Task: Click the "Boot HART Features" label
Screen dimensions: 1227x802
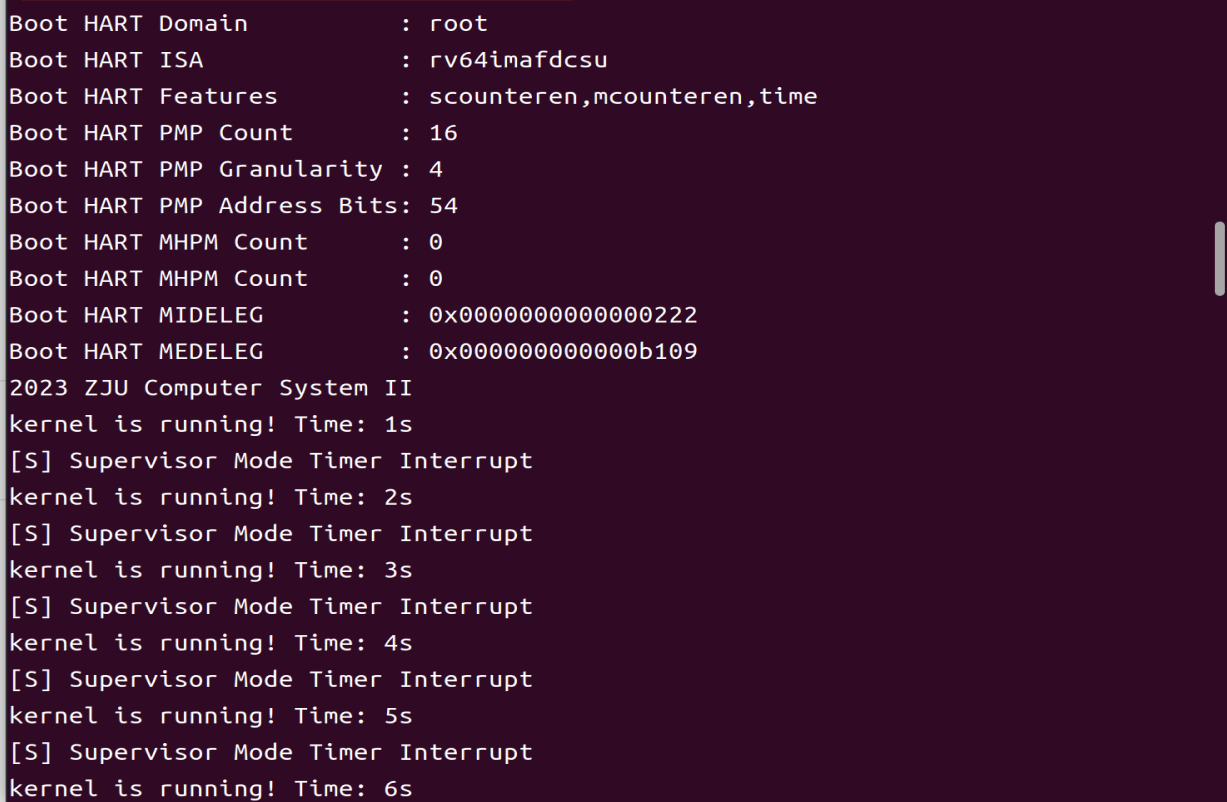Action: pyautogui.click(x=143, y=96)
